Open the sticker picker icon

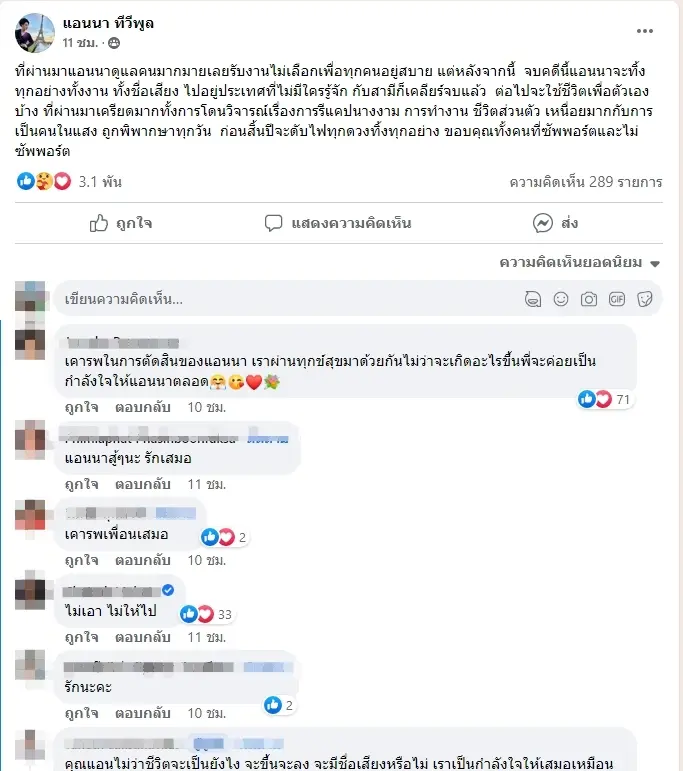645,299
